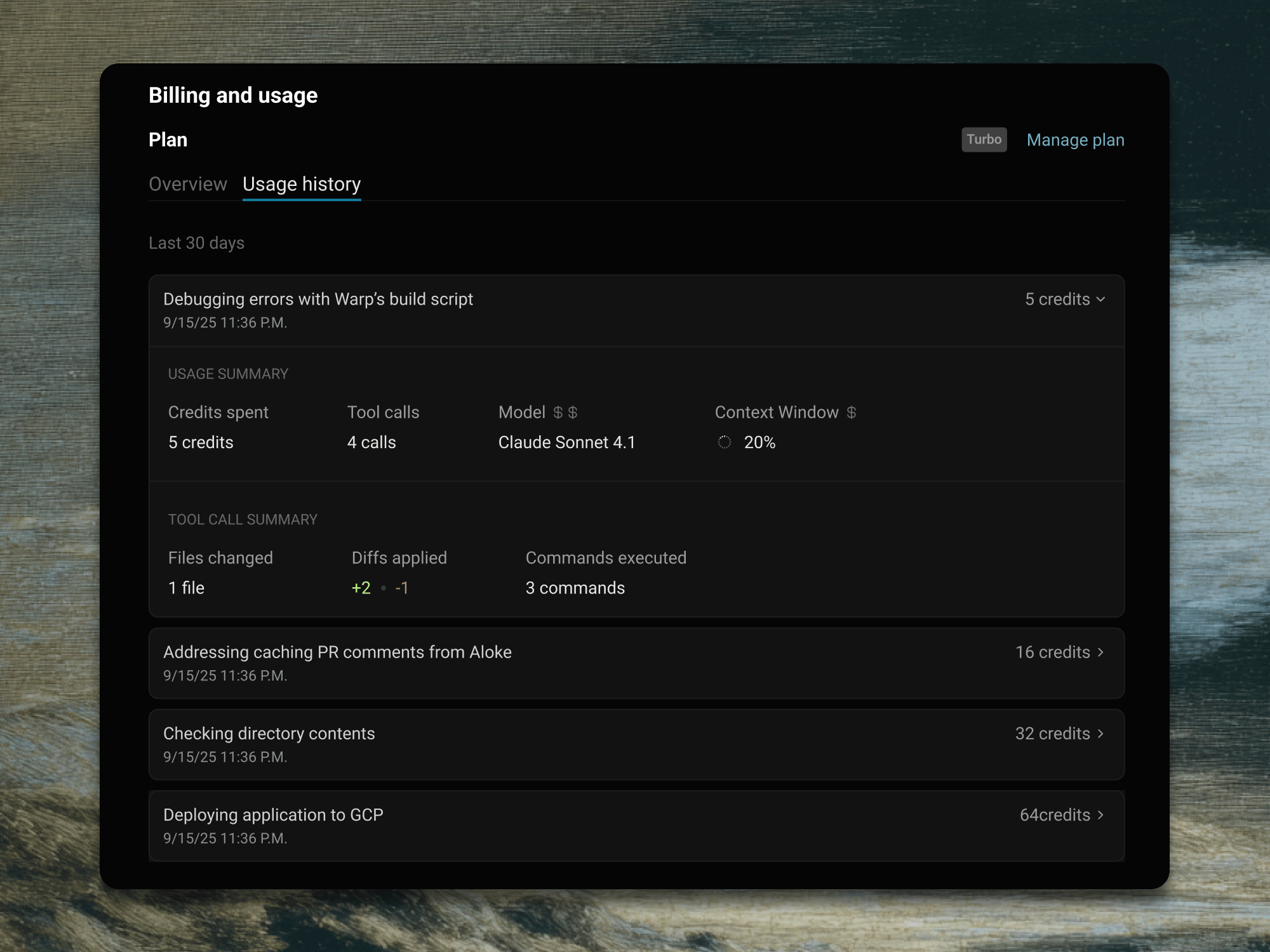Image resolution: width=1270 pixels, height=952 pixels.
Task: Click the dollar sign beside Context Window
Action: pyautogui.click(x=852, y=413)
